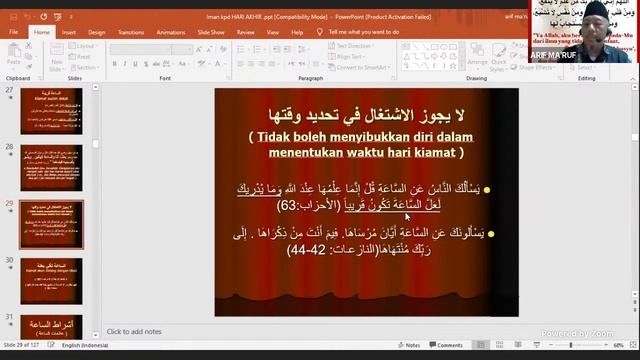Click the zoom percentage 68% value
This screenshot has width=640, height=360.
[618, 345]
